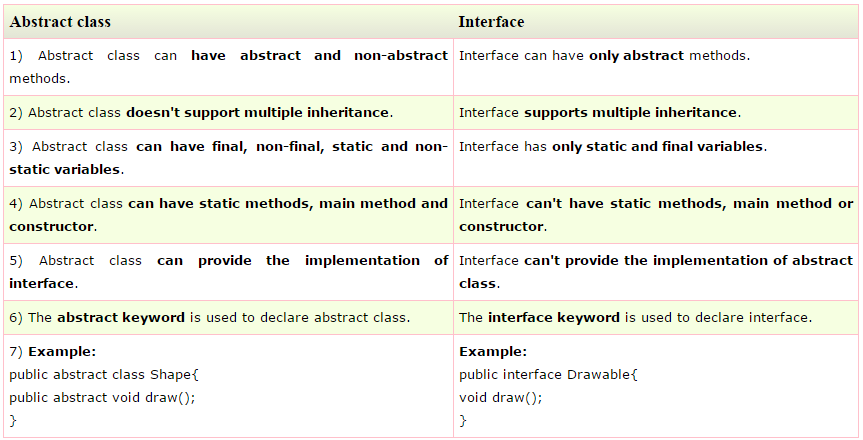This screenshot has height=440, width=863.
Task: Click the "Example:" label in row 7 left column
Action: (62, 352)
